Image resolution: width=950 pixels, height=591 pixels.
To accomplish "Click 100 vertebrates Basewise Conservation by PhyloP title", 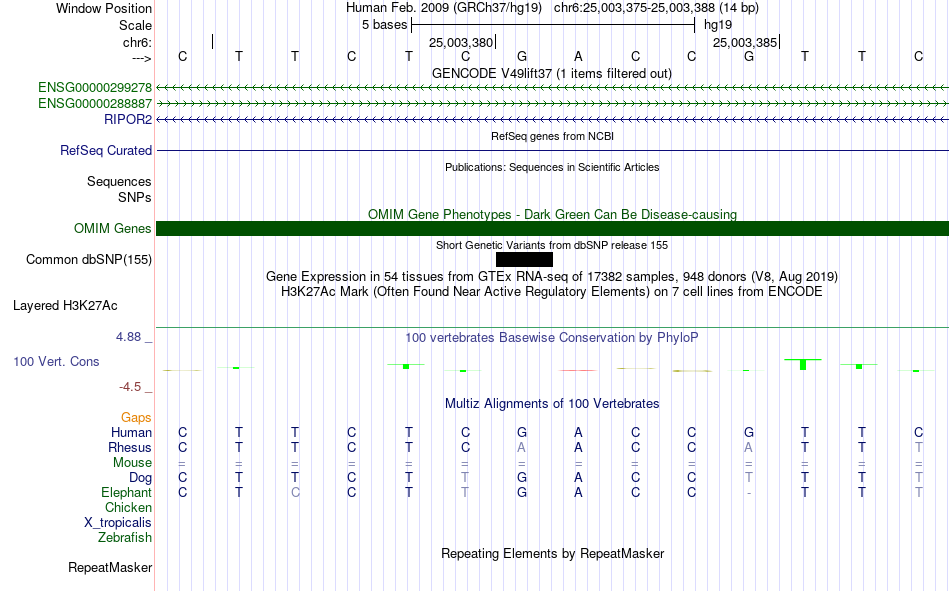I will pyautogui.click(x=552, y=338).
